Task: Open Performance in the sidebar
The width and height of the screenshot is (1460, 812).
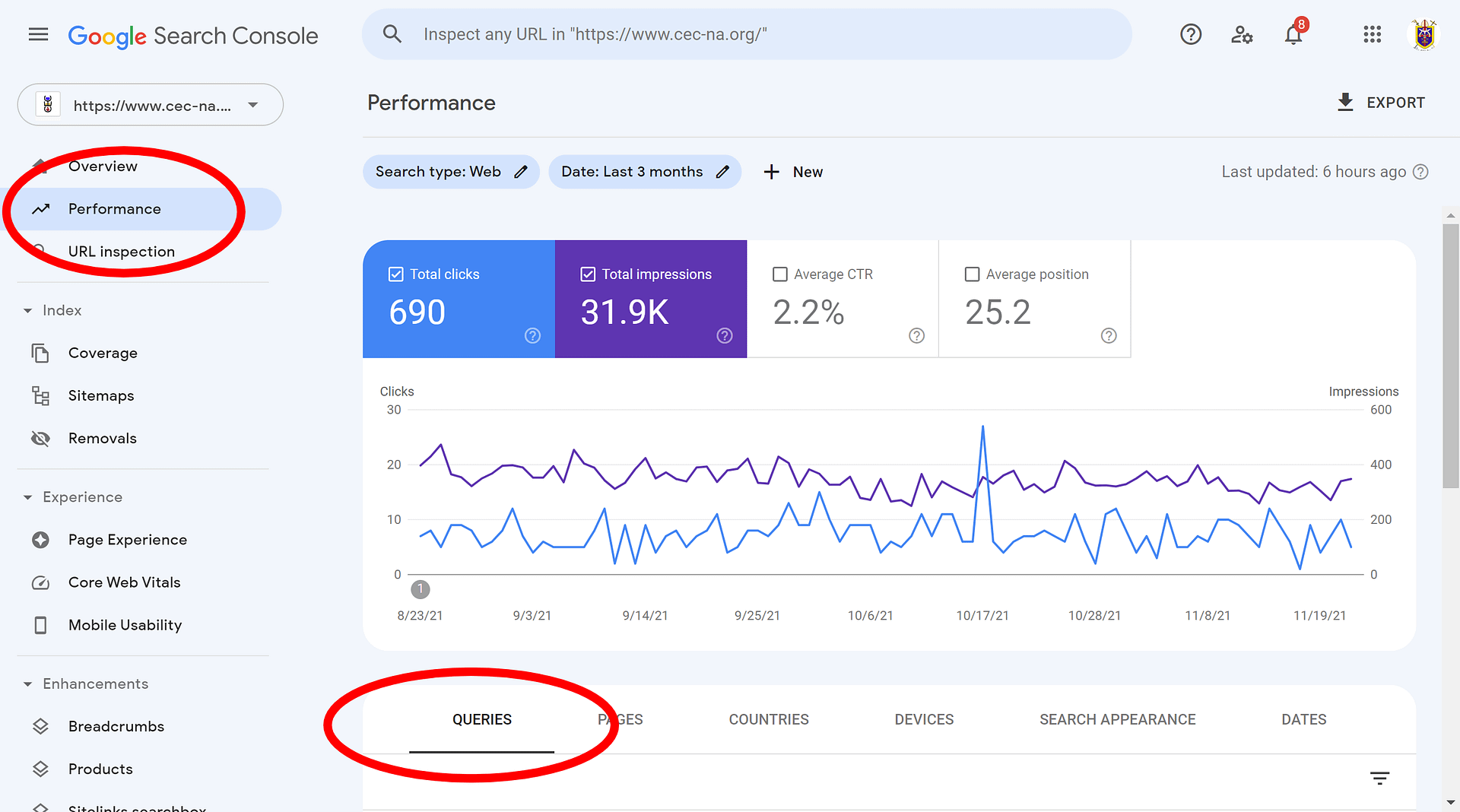Action: tap(141, 209)
